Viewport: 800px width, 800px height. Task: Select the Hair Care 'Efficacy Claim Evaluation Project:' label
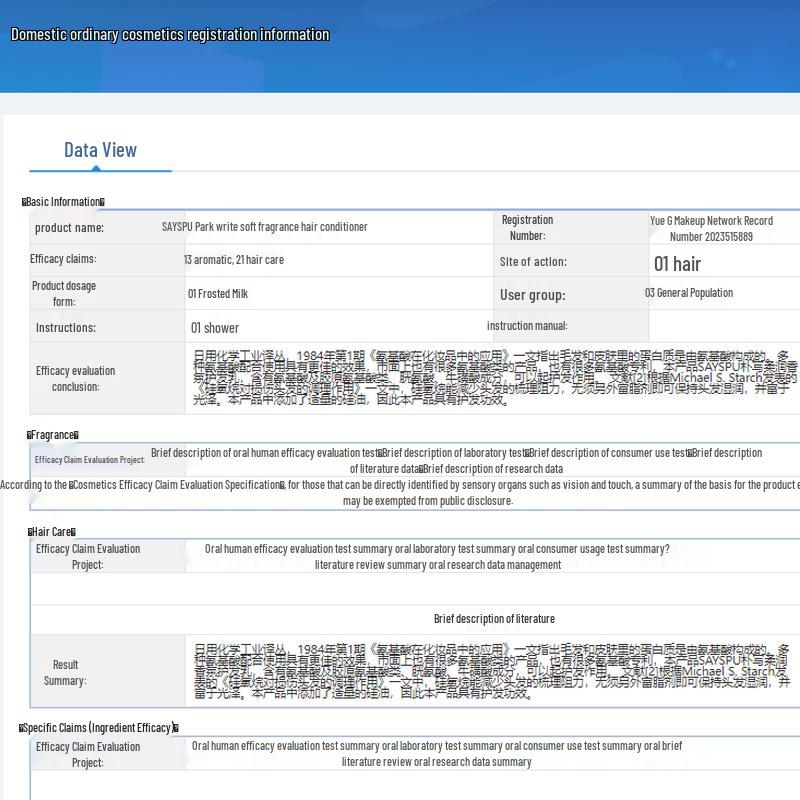[x=88, y=557]
